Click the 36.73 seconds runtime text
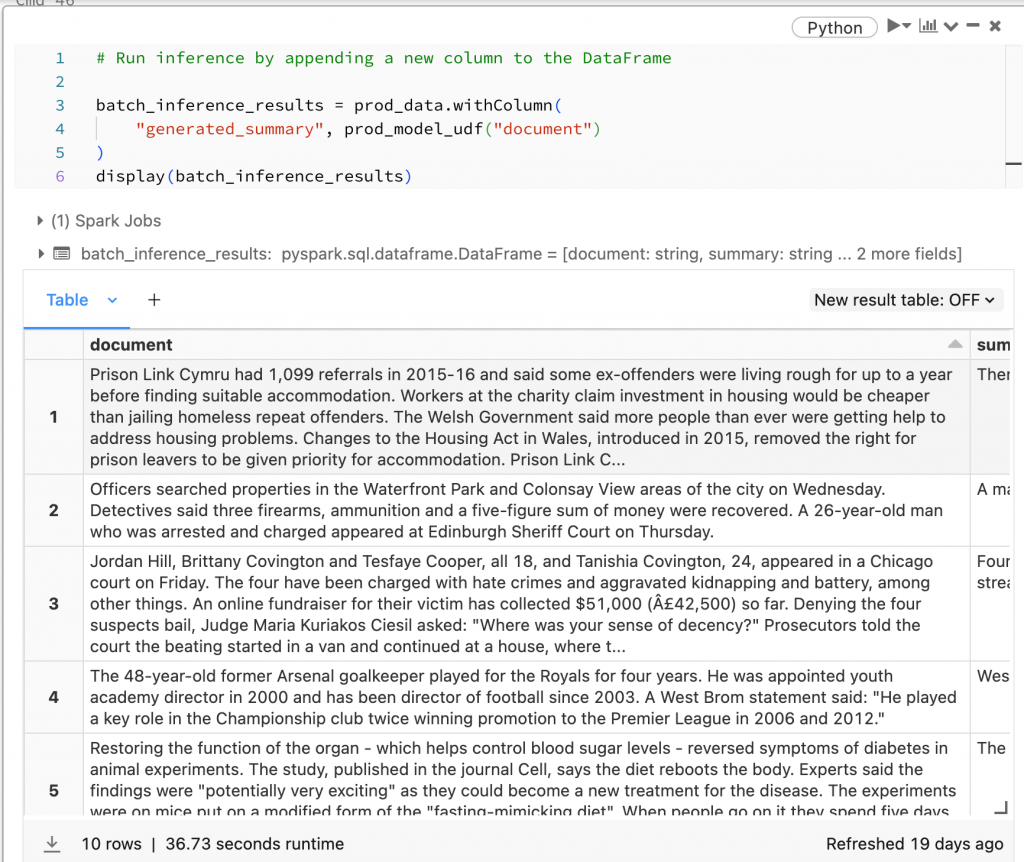 pyautogui.click(x=255, y=844)
